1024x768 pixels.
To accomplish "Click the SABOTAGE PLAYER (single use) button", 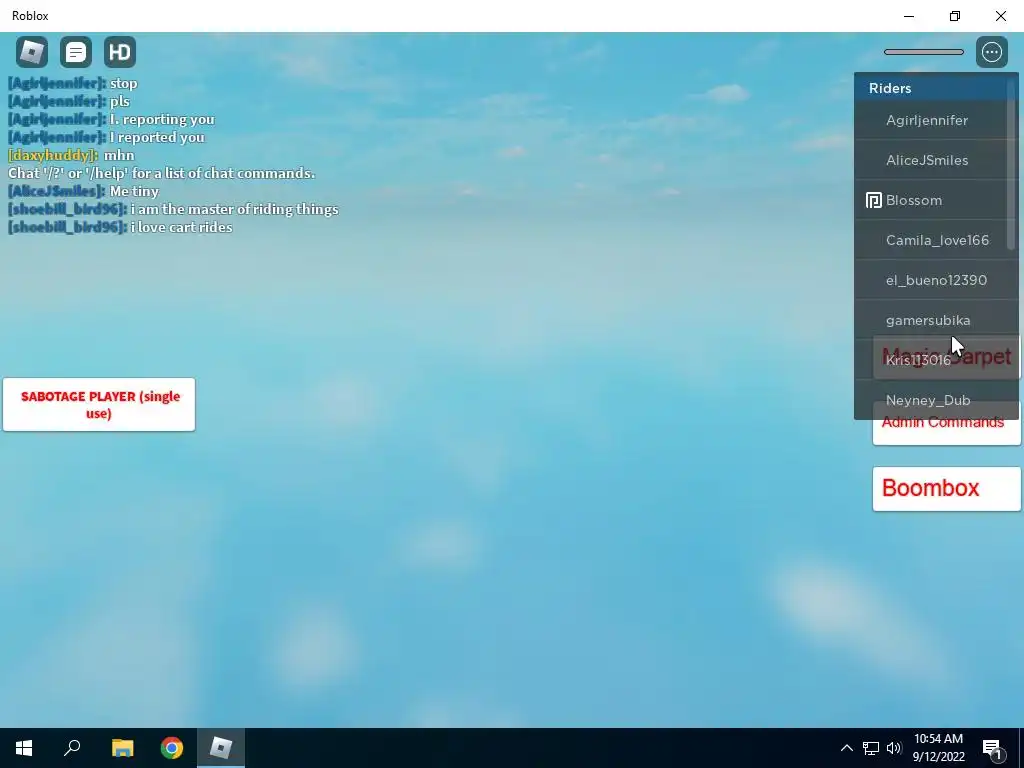I will [99, 404].
